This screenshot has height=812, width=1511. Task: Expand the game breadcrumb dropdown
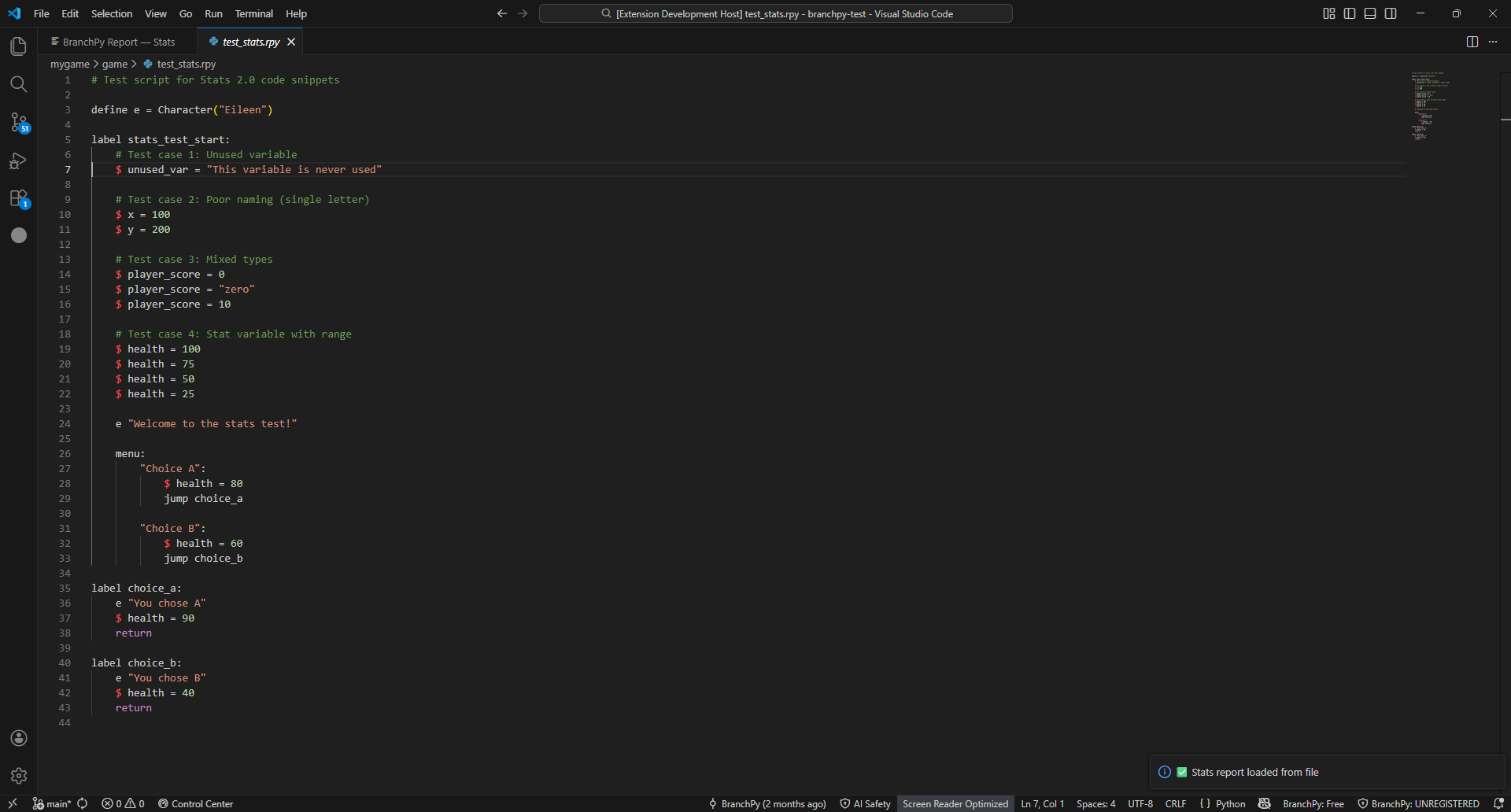(116, 64)
